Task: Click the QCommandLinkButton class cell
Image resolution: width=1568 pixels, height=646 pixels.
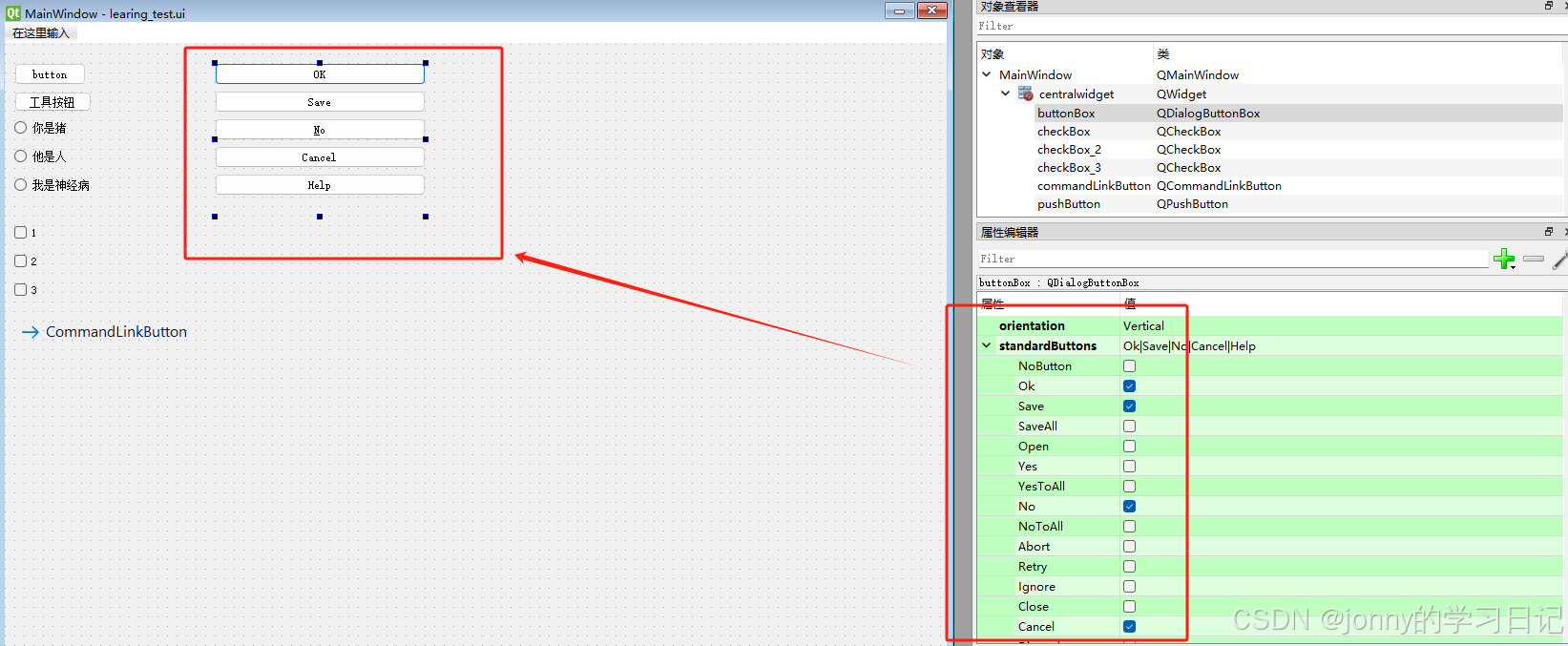Action: click(x=1219, y=185)
